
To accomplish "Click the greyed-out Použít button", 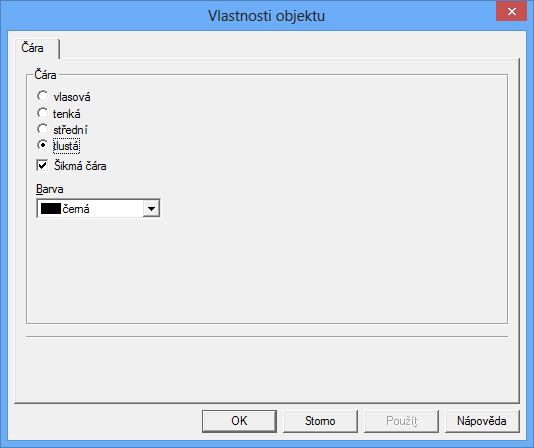I will 401,421.
